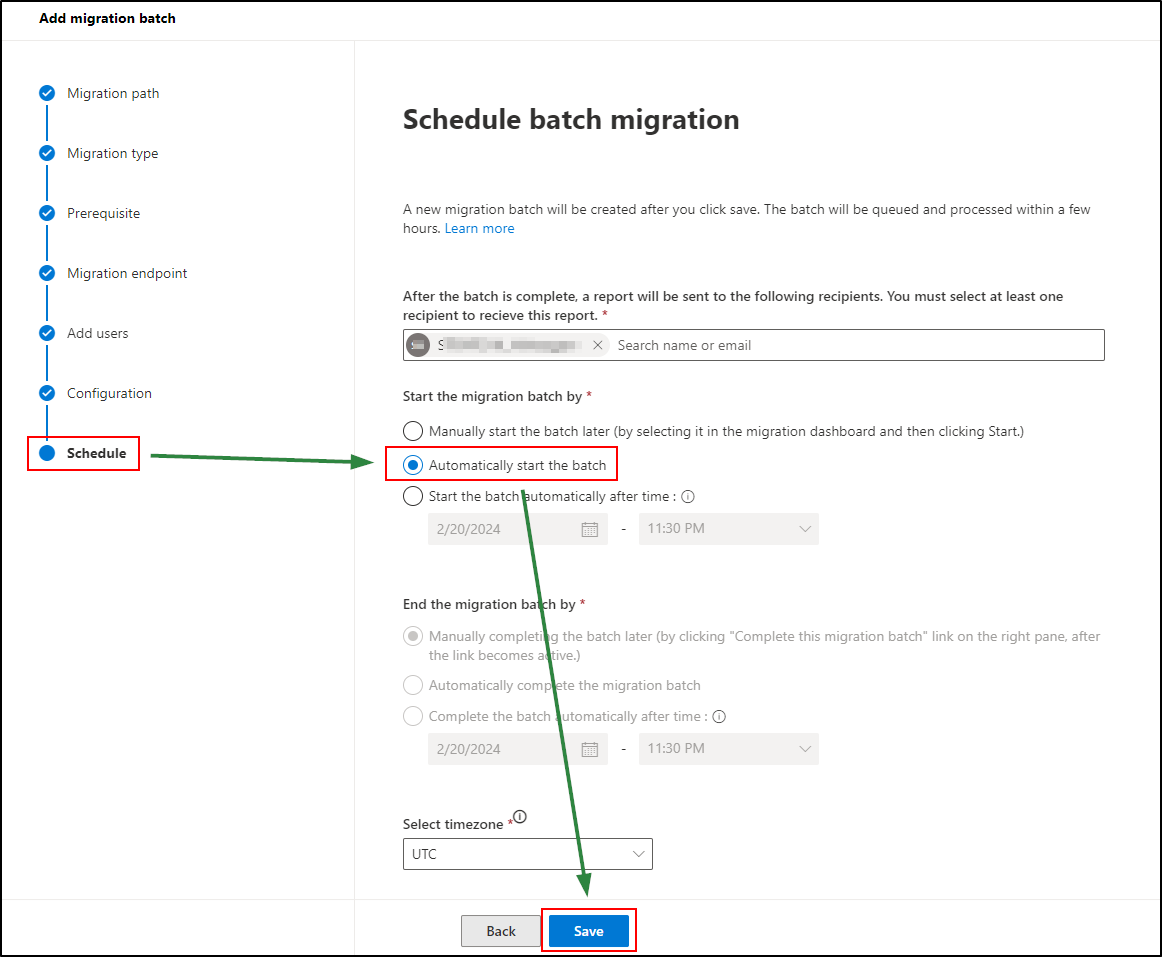Open the Learn more link
Screen dimensions: 1162x957
click(x=479, y=228)
